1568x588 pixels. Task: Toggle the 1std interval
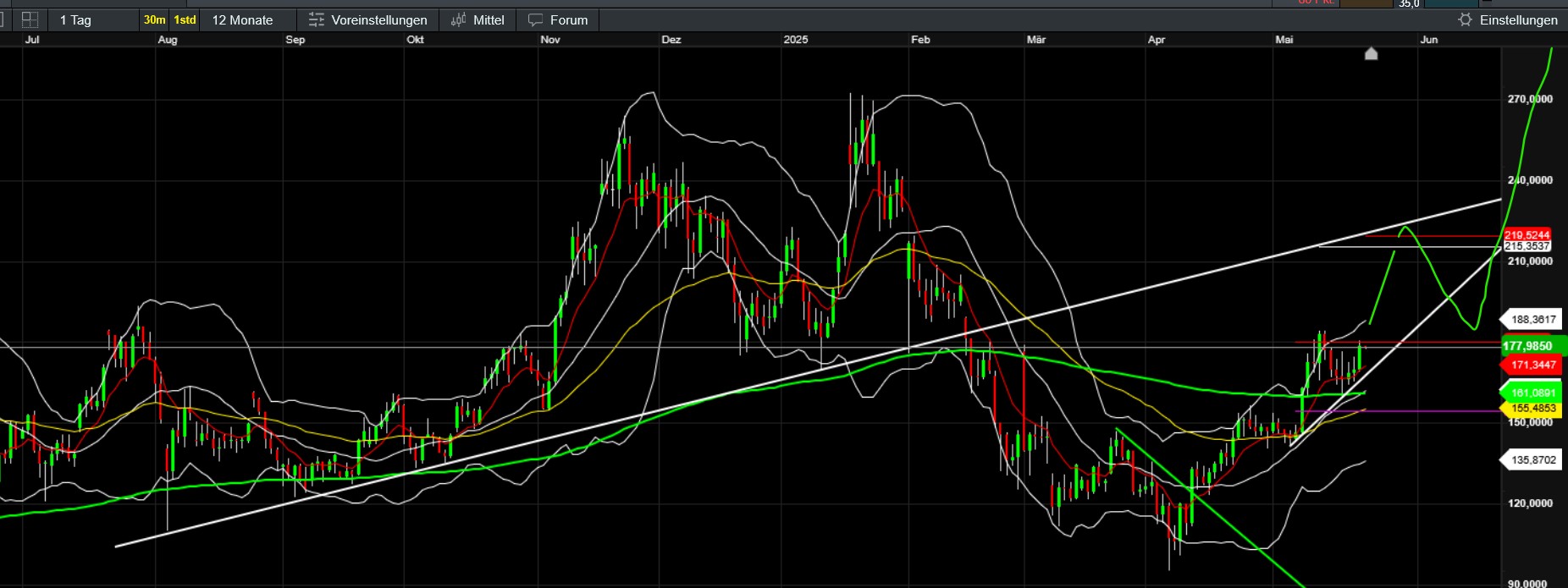(185, 19)
